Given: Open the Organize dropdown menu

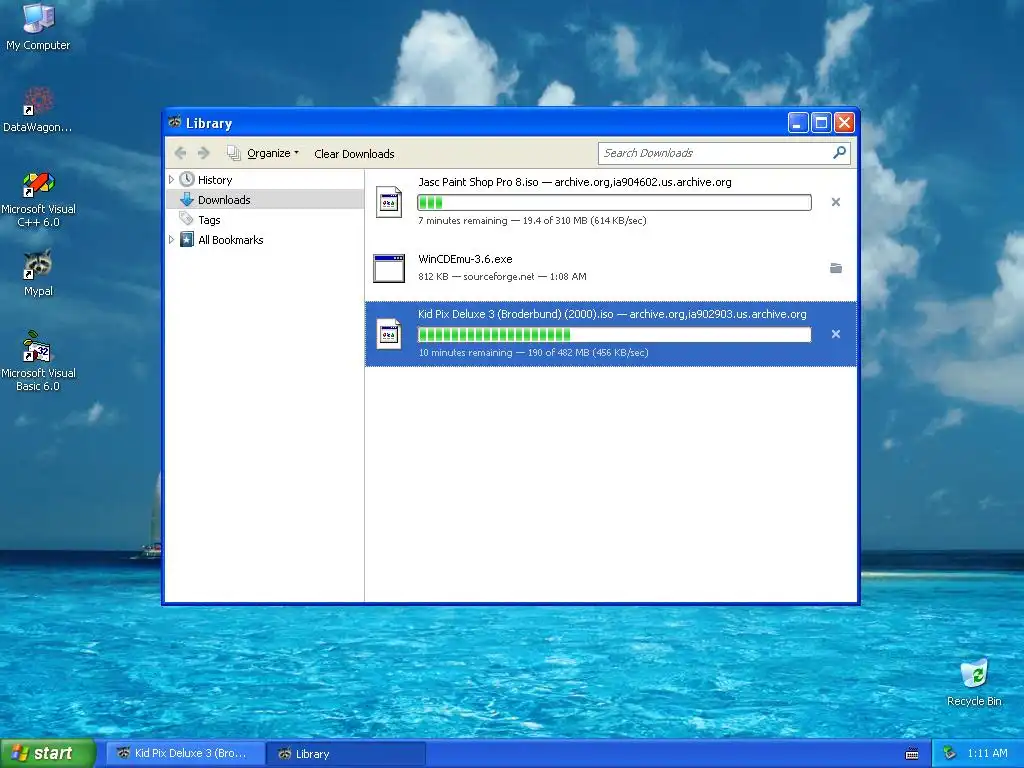Looking at the screenshot, I should point(263,153).
